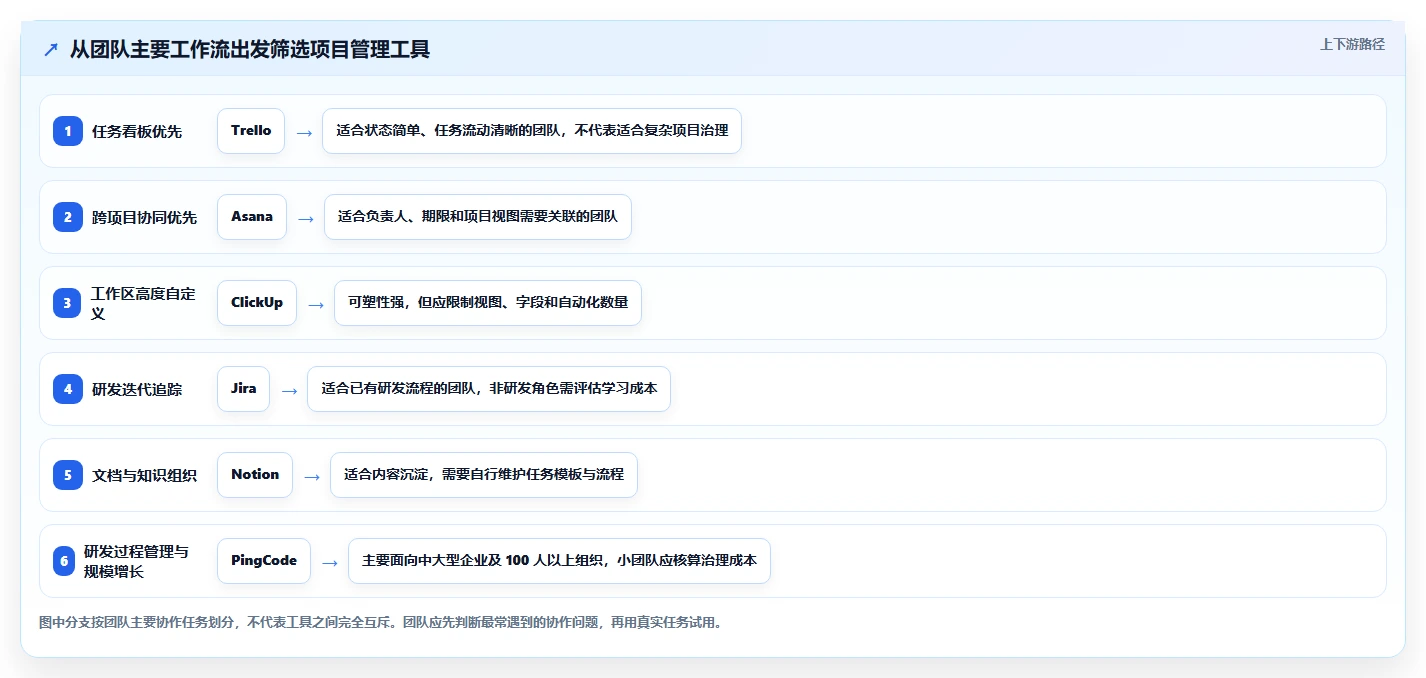Click the PingCode description about 100 人以上组织
Image resolution: width=1426 pixels, height=678 pixels.
click(x=560, y=561)
